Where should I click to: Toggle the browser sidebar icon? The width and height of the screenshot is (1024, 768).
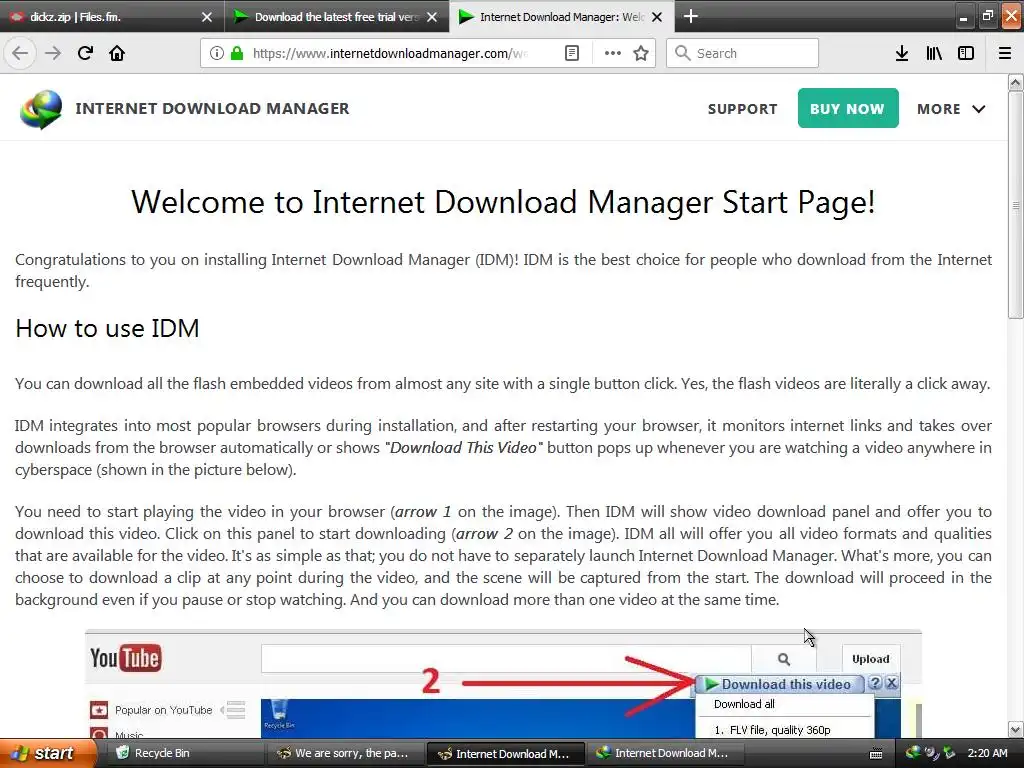tap(966, 53)
